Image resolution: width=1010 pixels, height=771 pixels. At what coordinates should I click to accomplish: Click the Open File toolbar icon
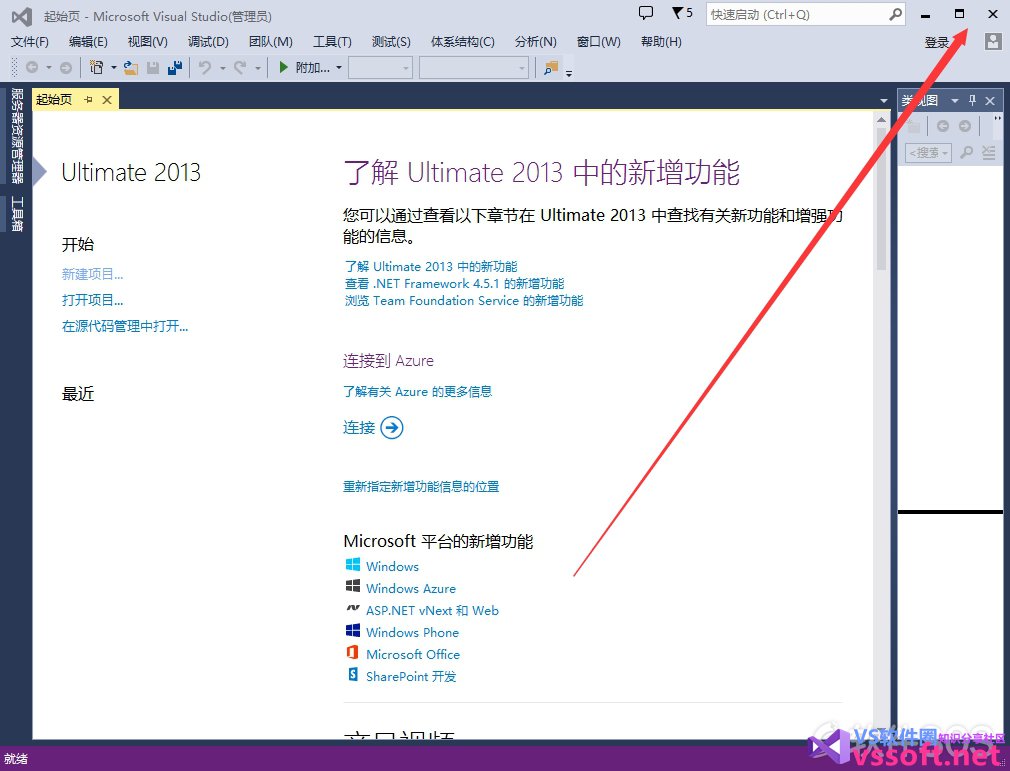tap(131, 67)
